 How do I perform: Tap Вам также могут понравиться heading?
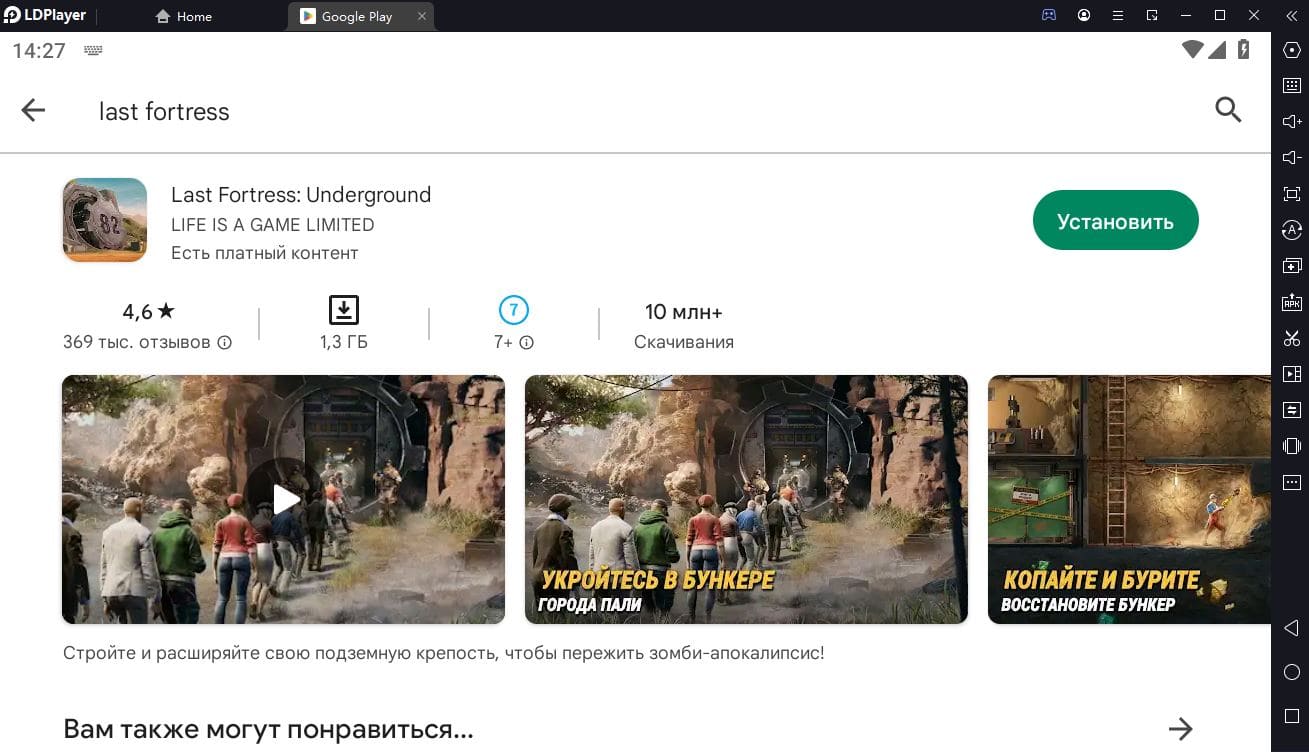click(x=268, y=729)
